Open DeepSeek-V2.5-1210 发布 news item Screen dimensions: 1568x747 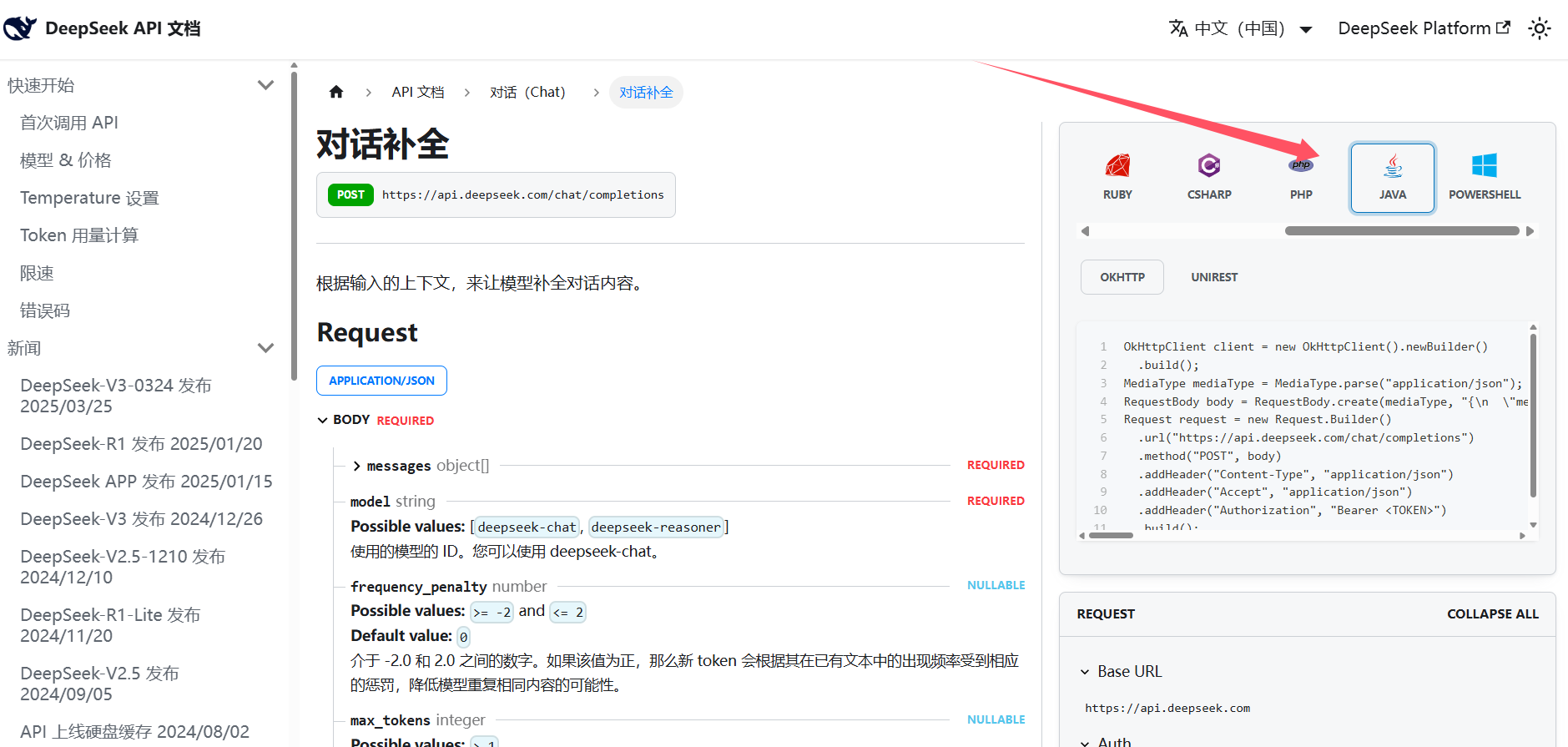pos(123,567)
